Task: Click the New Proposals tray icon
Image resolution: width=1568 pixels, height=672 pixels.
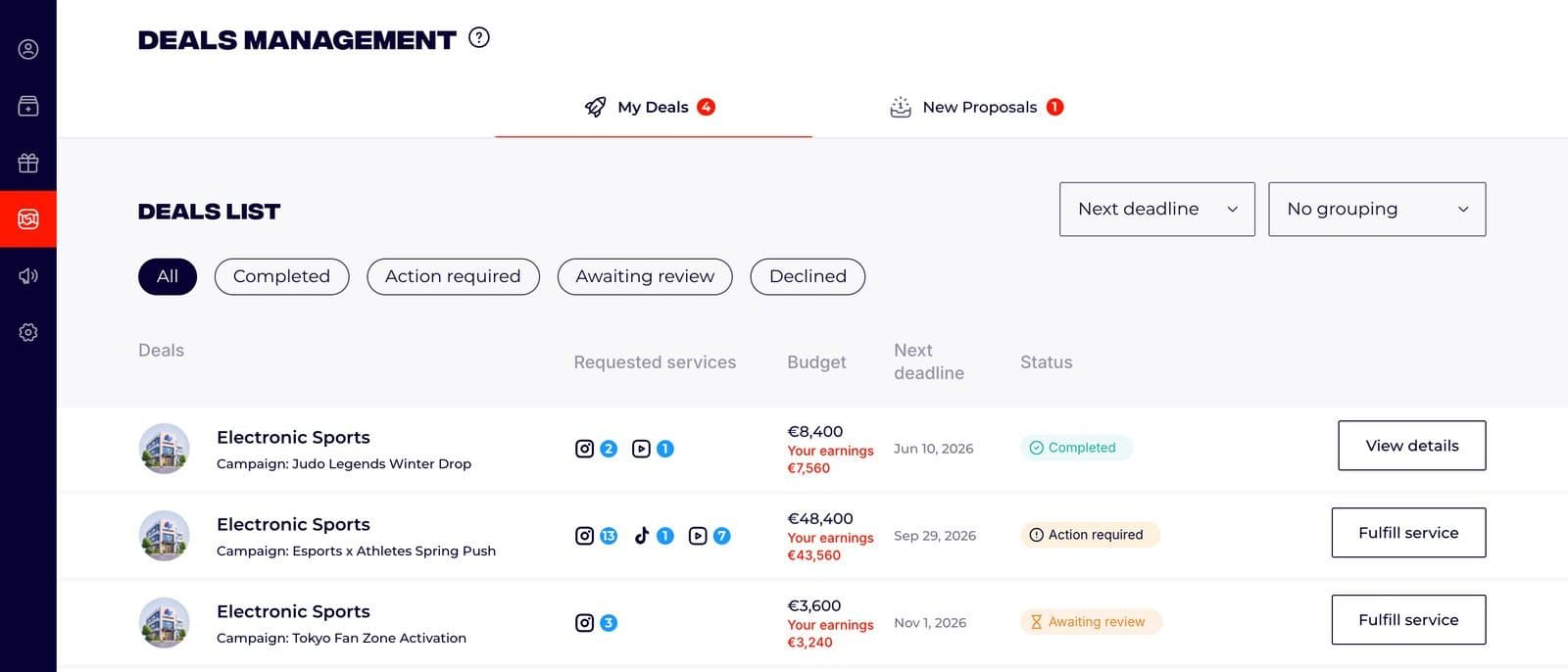Action: click(x=901, y=107)
